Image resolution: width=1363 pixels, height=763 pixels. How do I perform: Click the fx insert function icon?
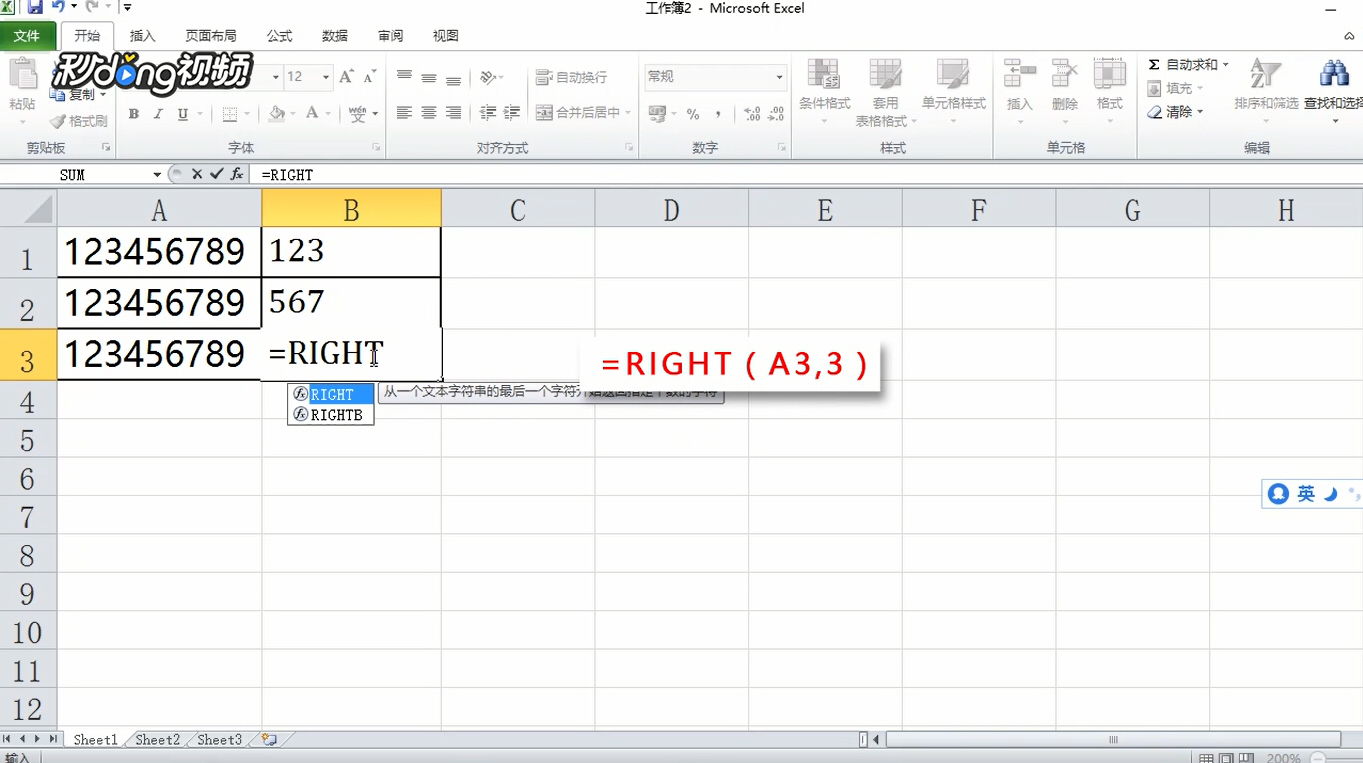click(237, 174)
